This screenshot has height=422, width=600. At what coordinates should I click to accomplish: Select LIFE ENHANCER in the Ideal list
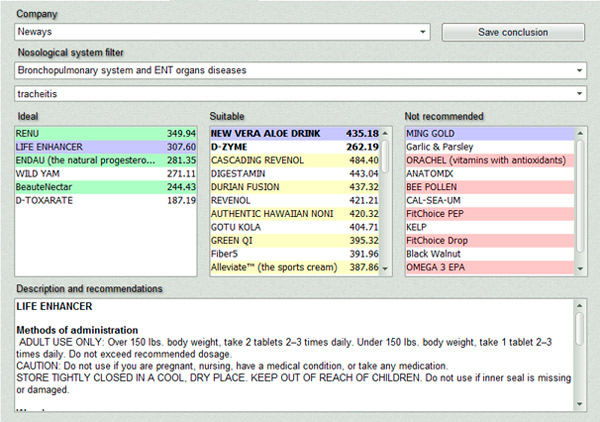pos(106,147)
